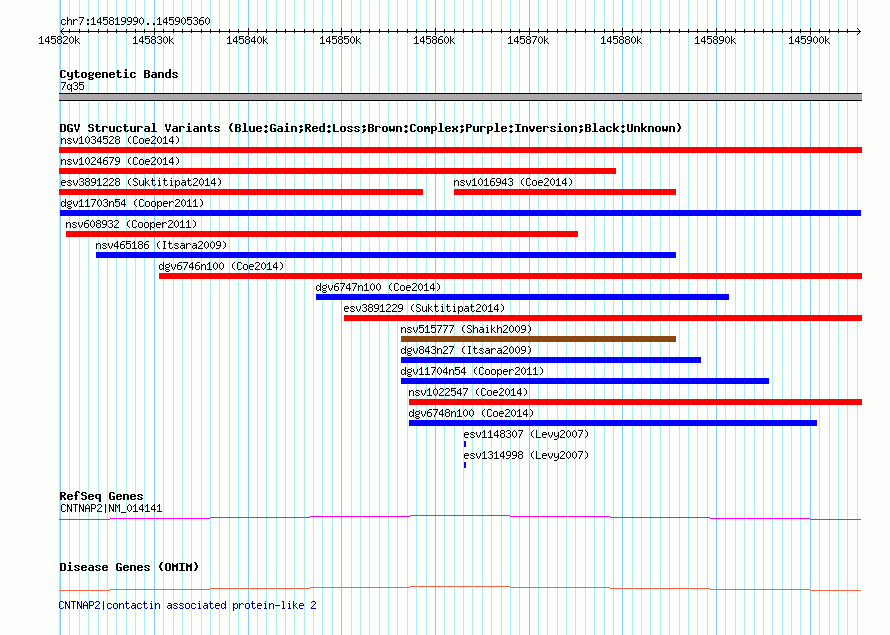Click the nsv1034528 (Coe2014) red loss bar
This screenshot has height=635, width=890.
pos(460,150)
